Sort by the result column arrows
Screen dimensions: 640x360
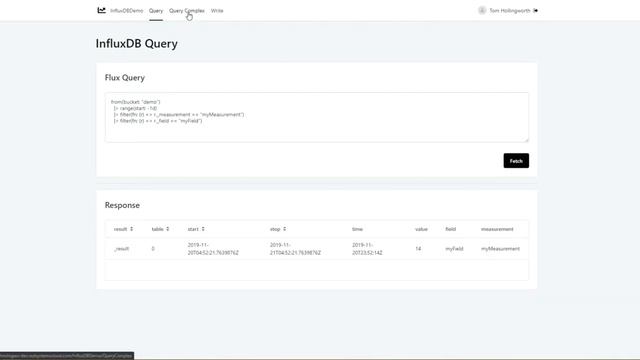coord(131,229)
